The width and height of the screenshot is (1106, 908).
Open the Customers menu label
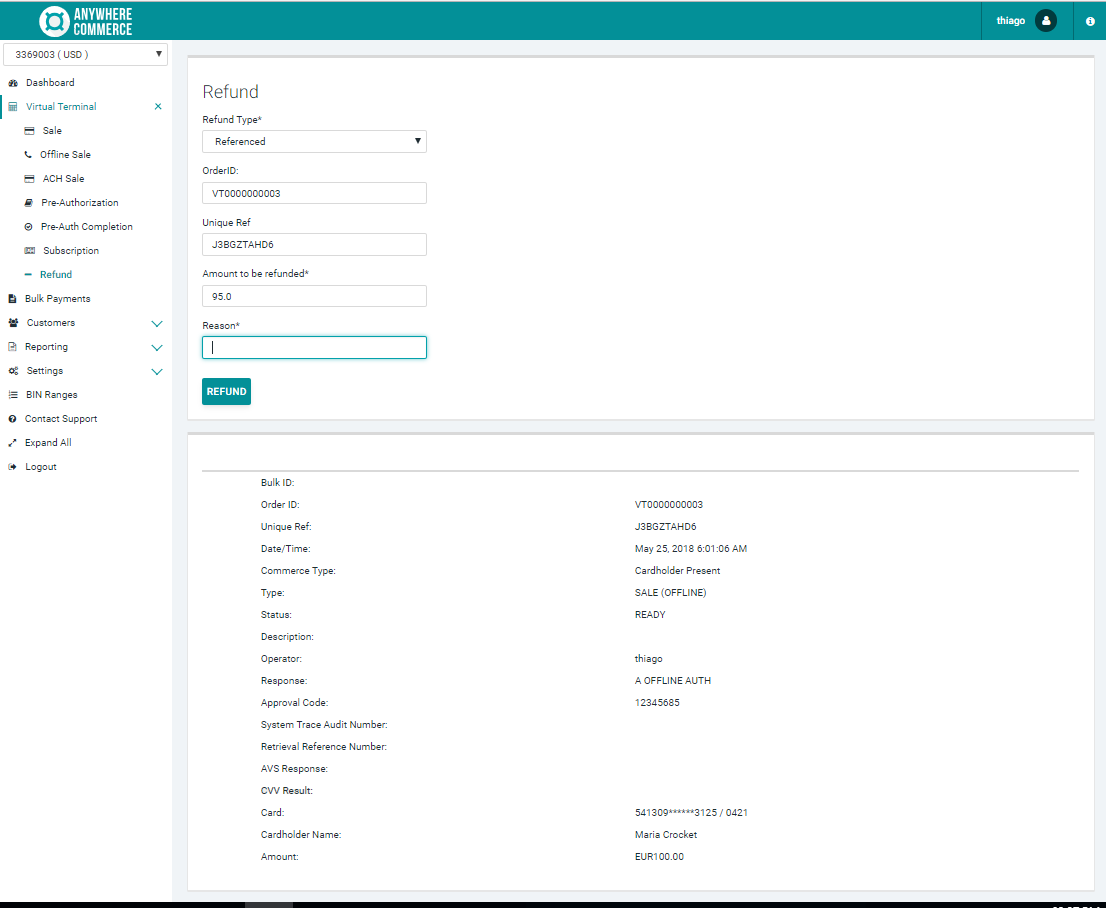(51, 322)
